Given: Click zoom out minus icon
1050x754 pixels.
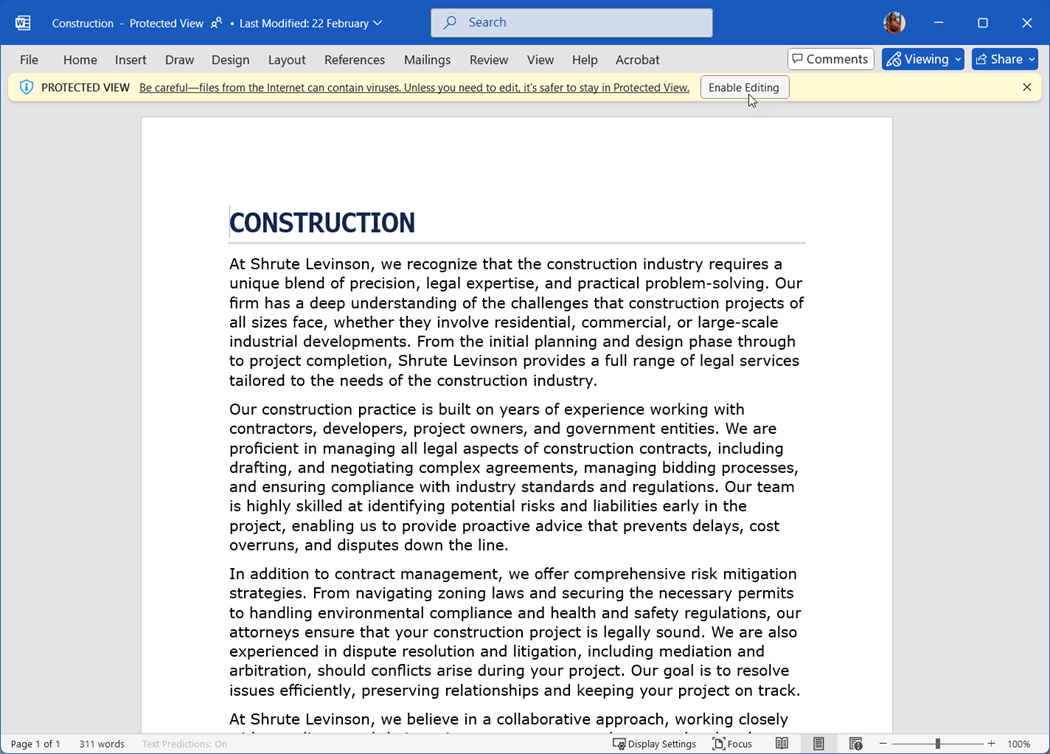Looking at the screenshot, I should coord(883,744).
